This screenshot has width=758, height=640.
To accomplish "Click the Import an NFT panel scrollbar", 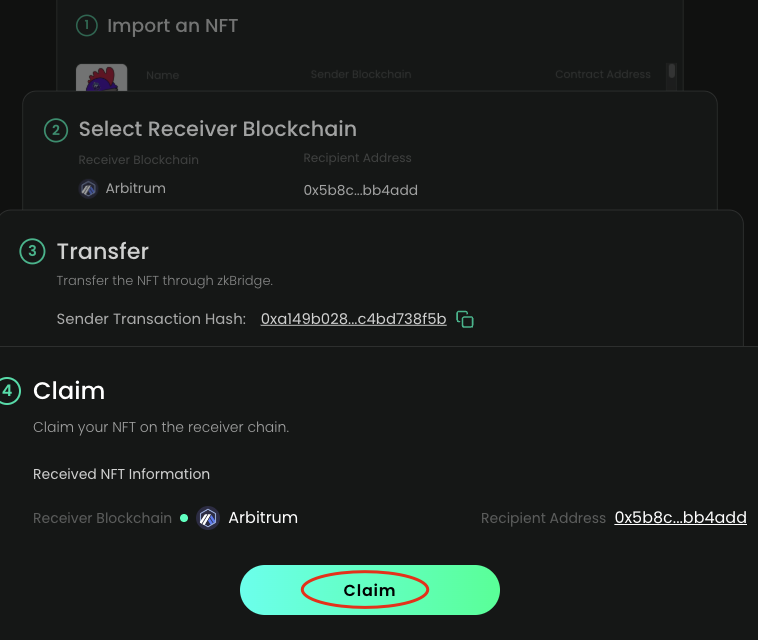I will point(672,72).
